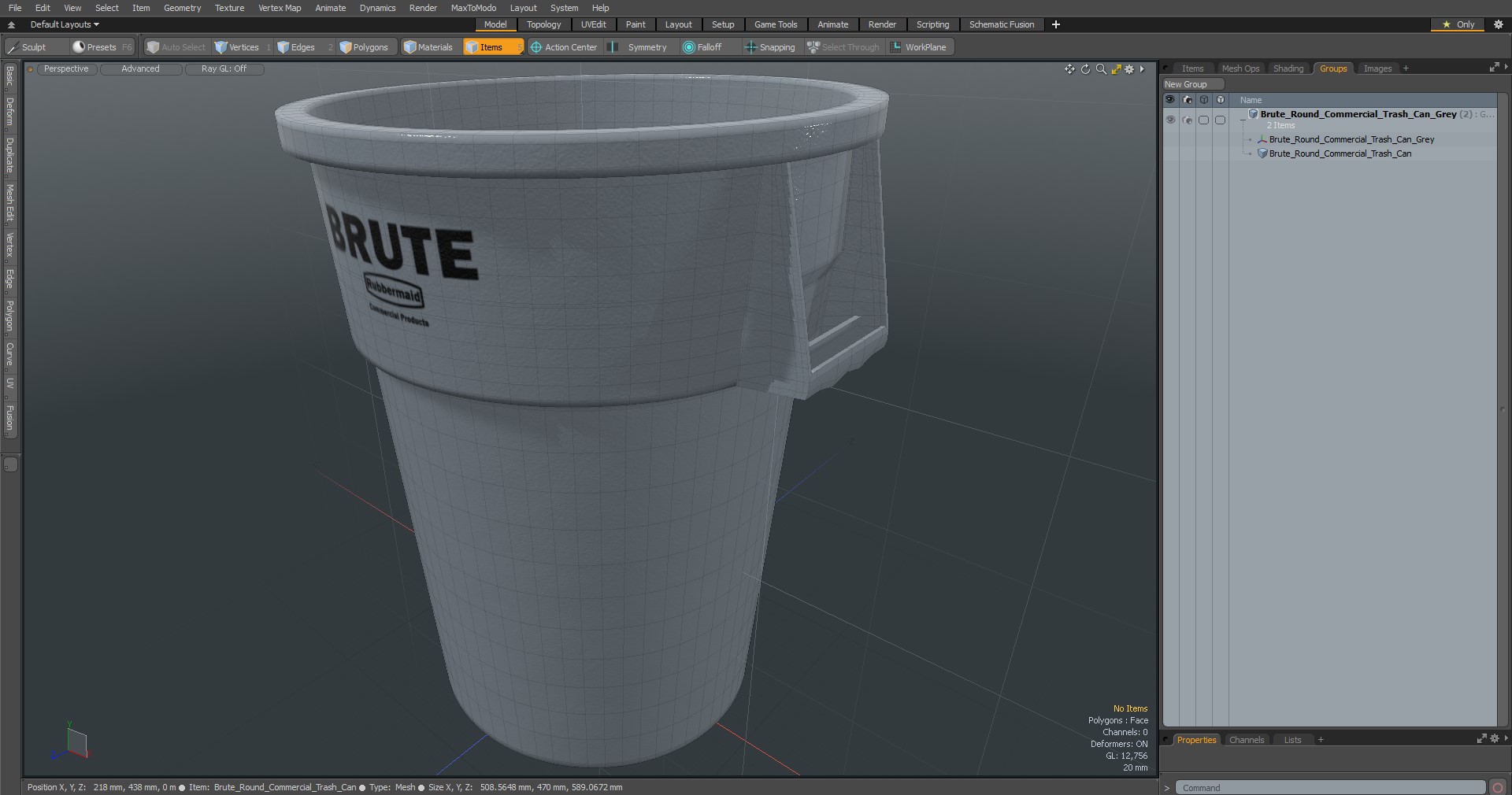The height and width of the screenshot is (795, 1512).
Task: Open the Perspective view type dropdown
Action: (66, 69)
